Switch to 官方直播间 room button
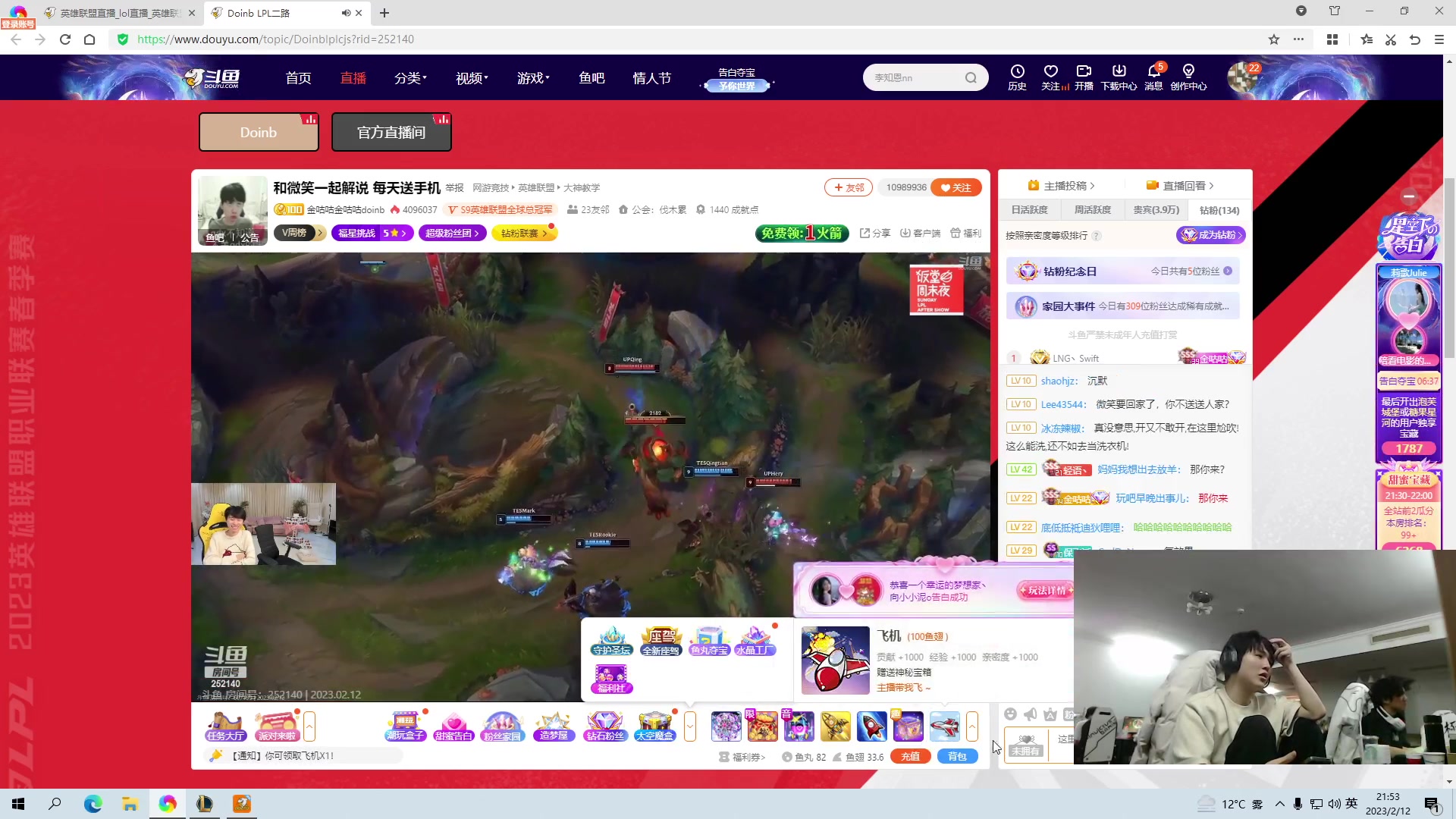The width and height of the screenshot is (1456, 819). (x=391, y=132)
